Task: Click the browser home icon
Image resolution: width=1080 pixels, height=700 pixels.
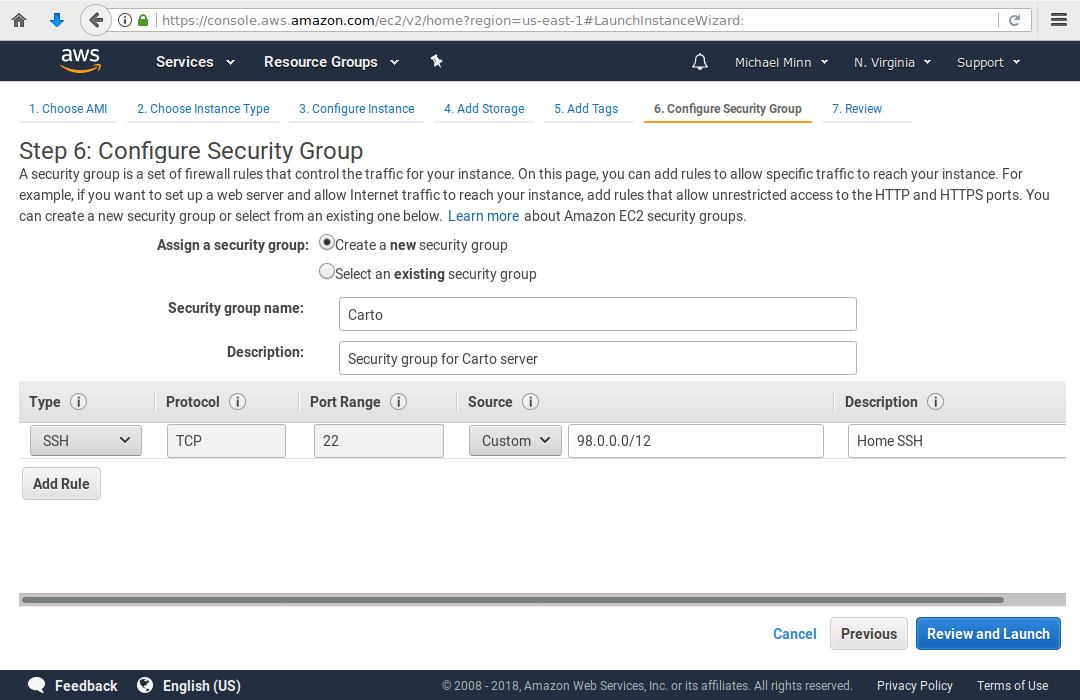Action: point(19,20)
